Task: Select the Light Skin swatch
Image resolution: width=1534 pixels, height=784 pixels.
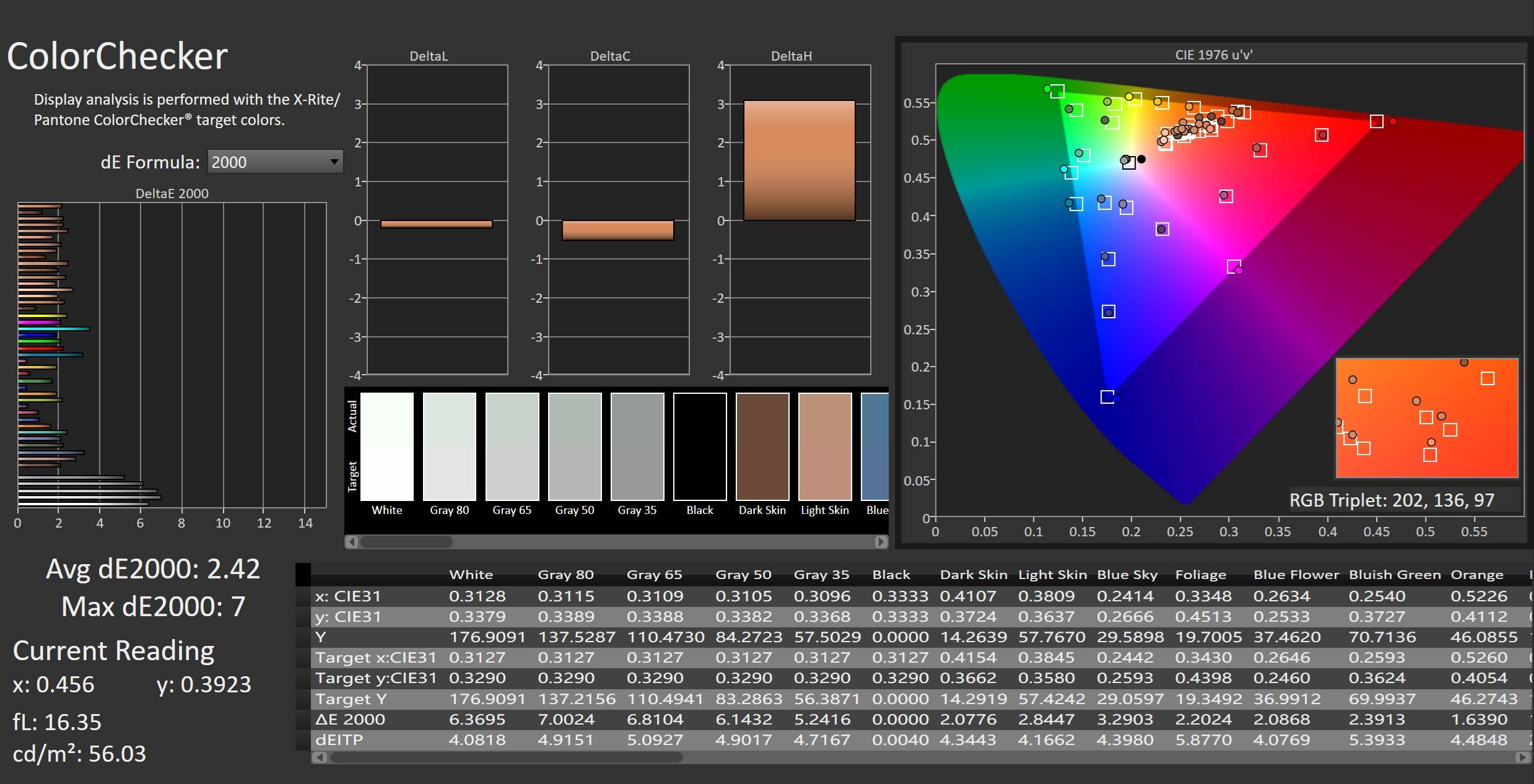Action: (825, 446)
